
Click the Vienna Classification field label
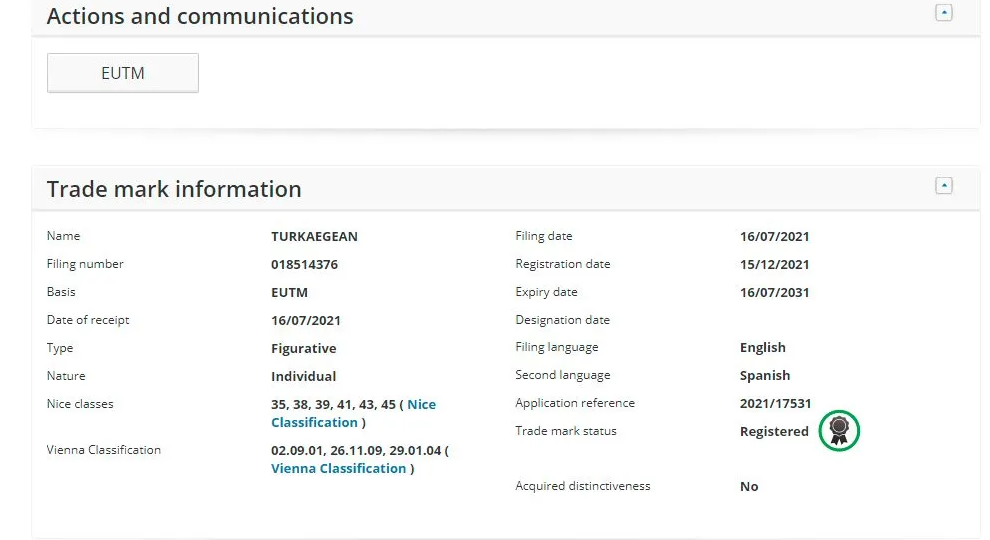coord(104,450)
